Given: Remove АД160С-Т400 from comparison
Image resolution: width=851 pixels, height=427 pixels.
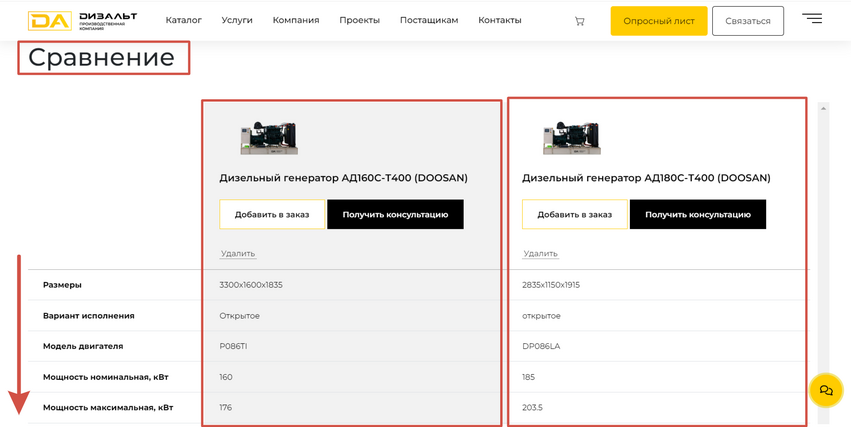Looking at the screenshot, I should pyautogui.click(x=238, y=253).
